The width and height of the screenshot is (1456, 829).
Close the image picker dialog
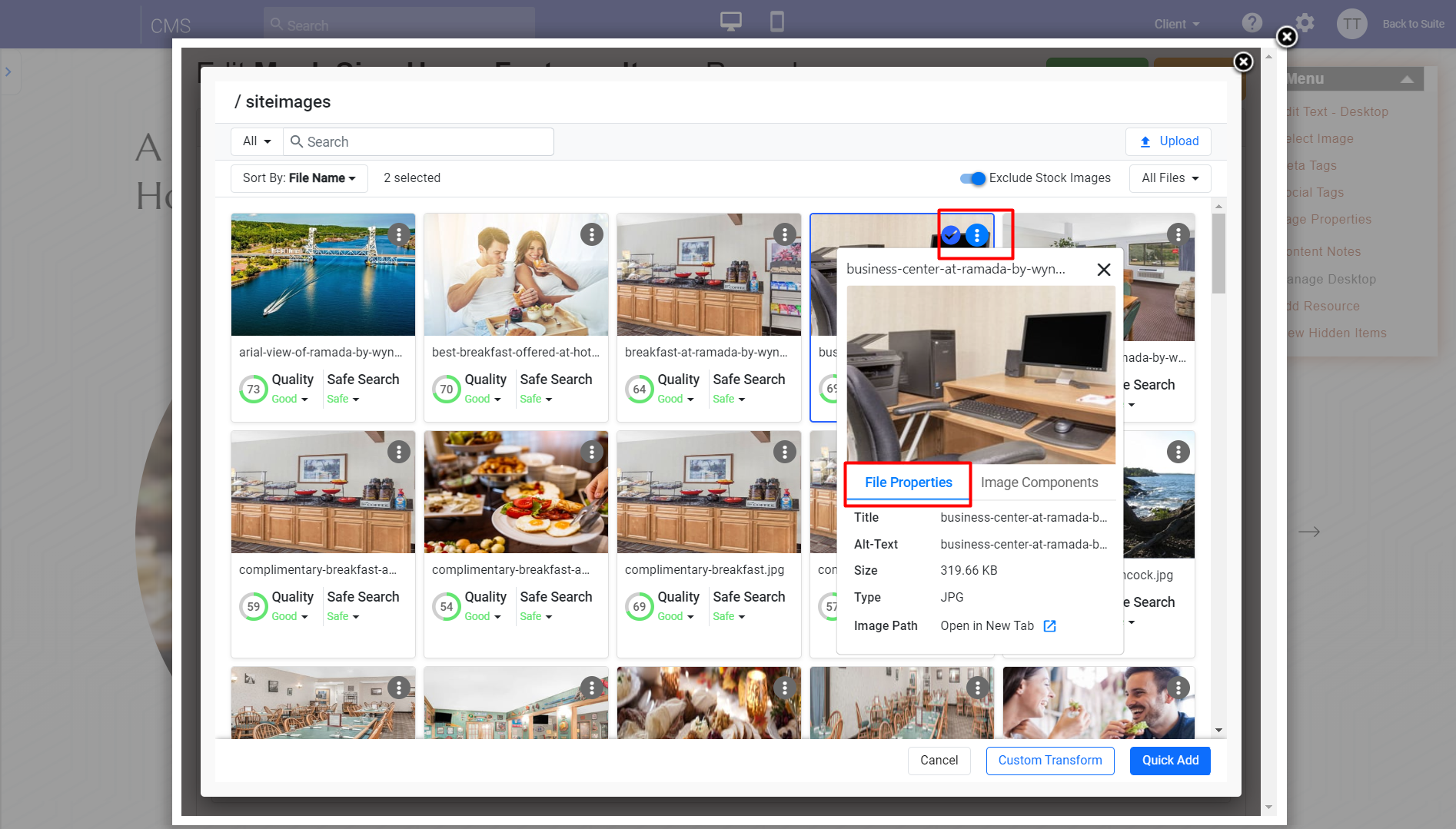pos(1243,61)
